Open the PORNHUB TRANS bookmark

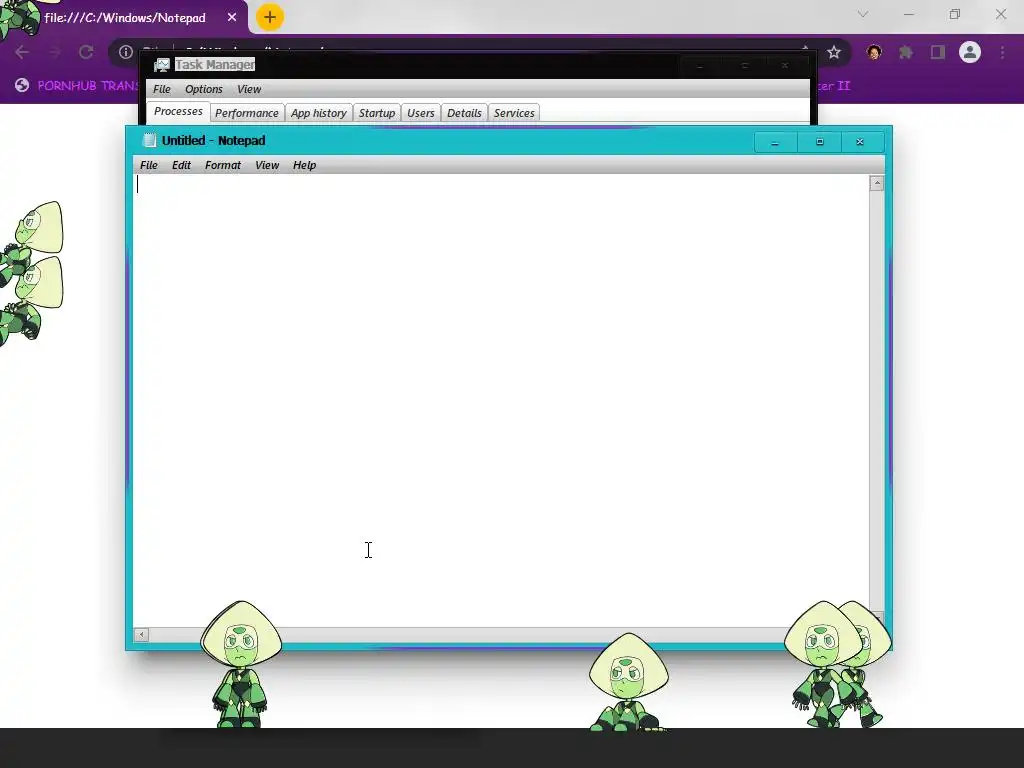click(88, 86)
